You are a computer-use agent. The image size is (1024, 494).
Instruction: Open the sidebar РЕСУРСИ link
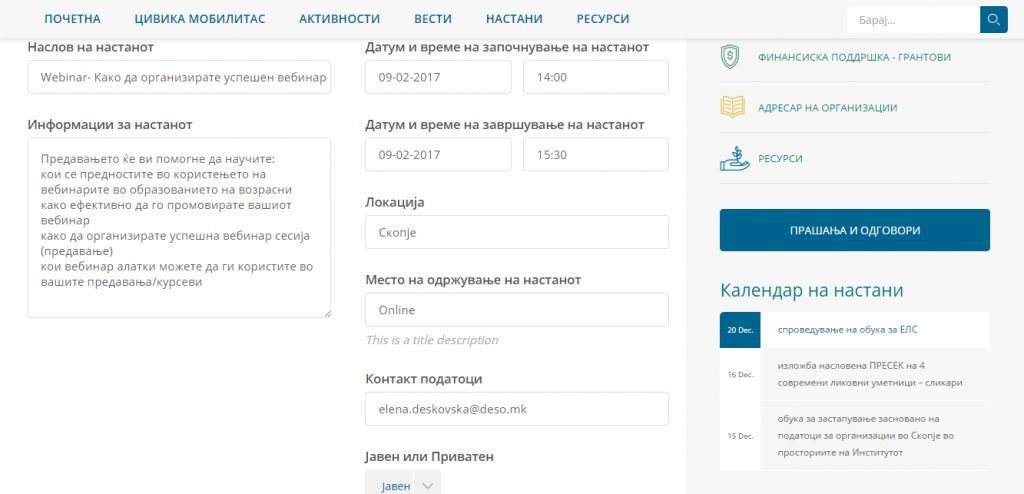(780, 158)
